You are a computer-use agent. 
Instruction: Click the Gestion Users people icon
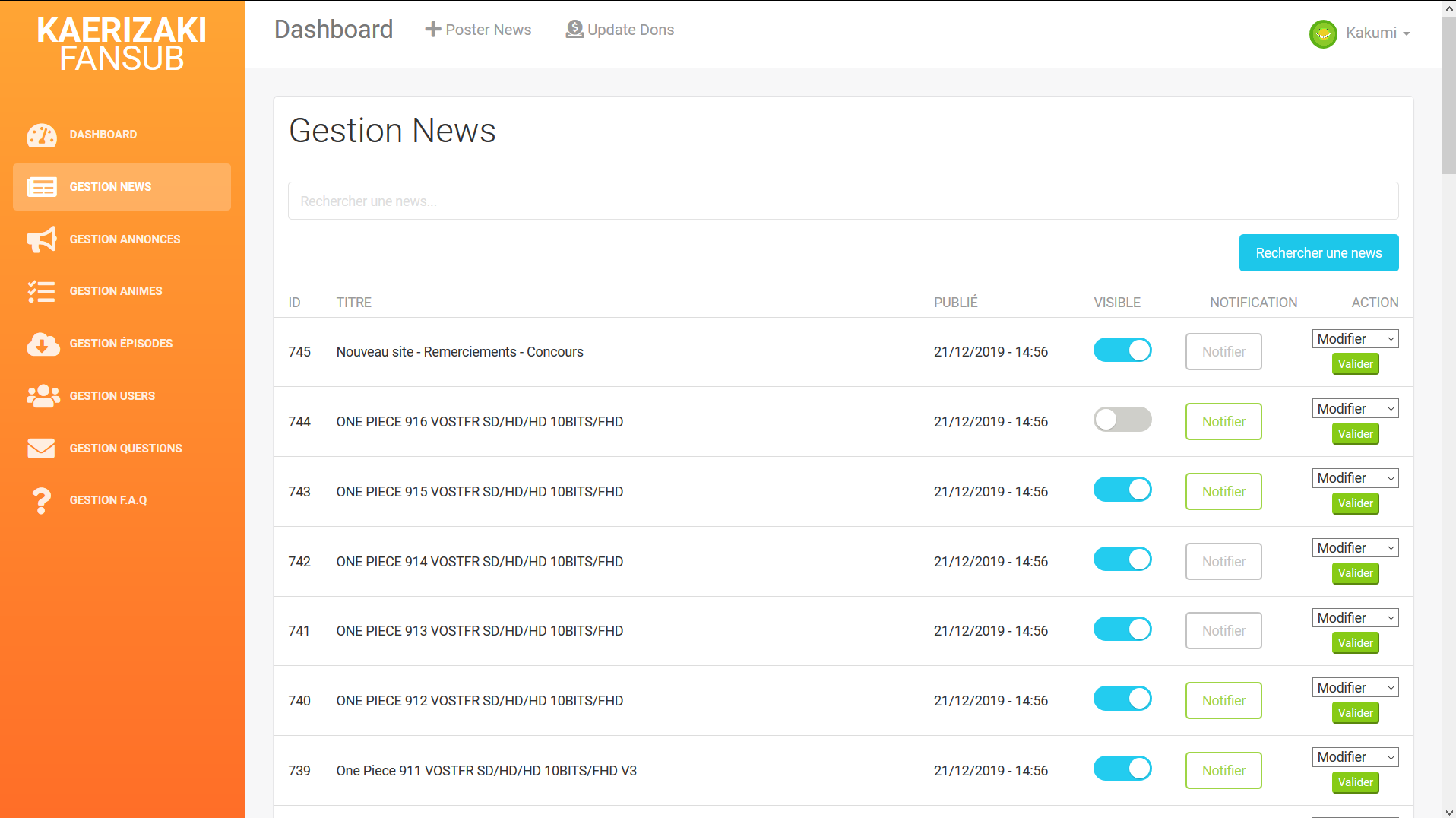click(43, 396)
